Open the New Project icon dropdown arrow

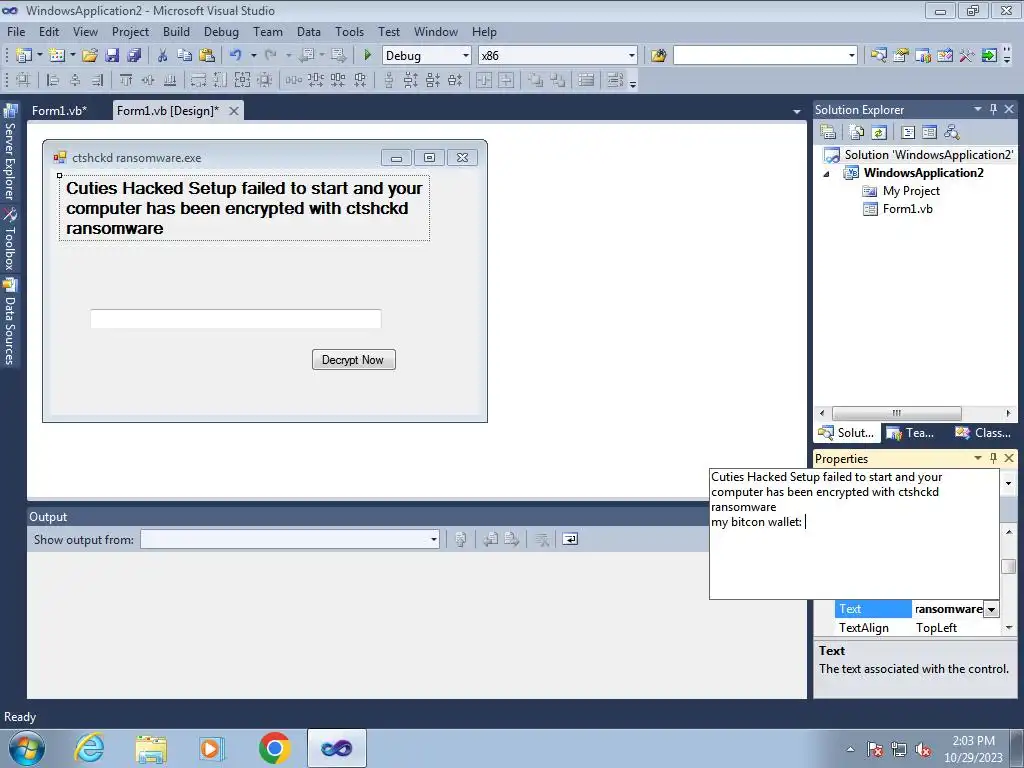[39, 56]
